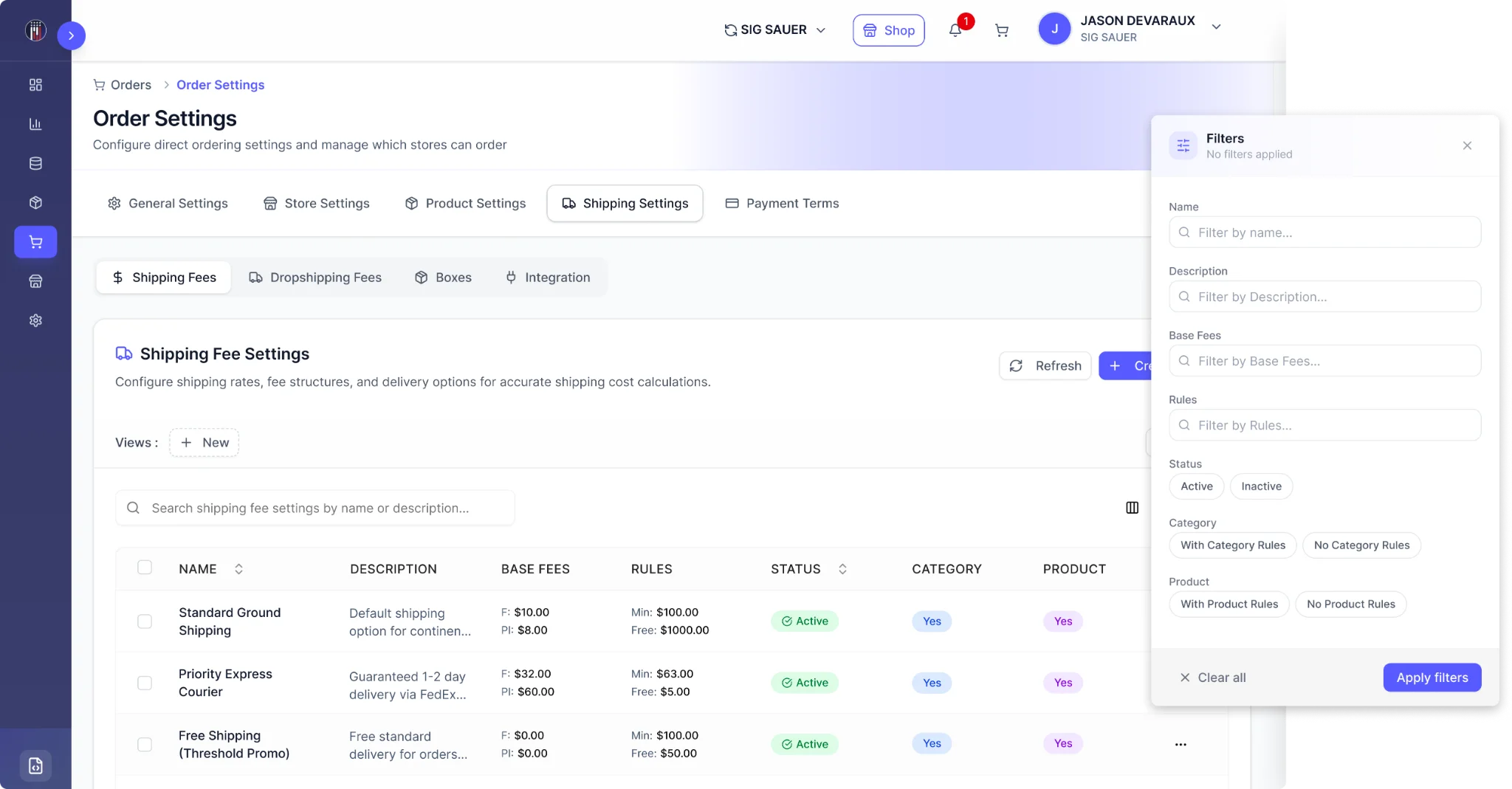1512x789 pixels.
Task: Expand the Jason Devaraux user menu chevron
Action: pos(1216,27)
